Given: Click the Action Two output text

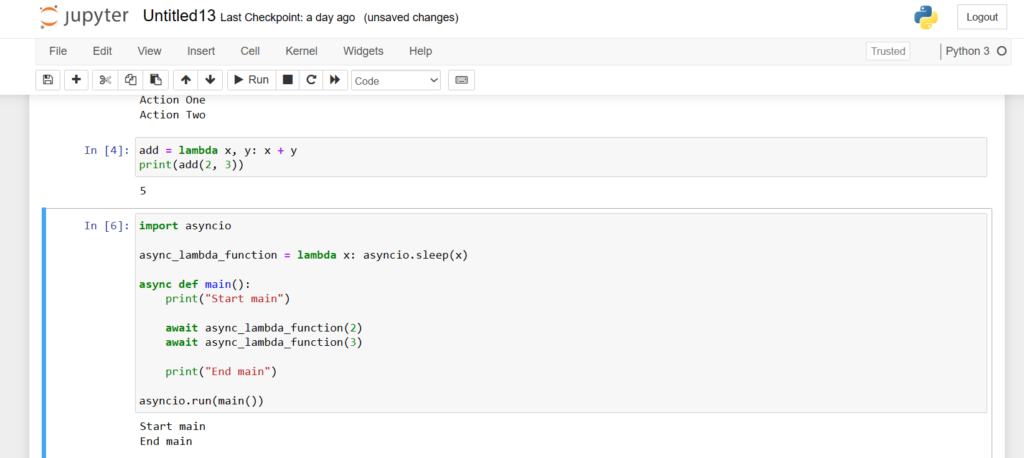Looking at the screenshot, I should 172,115.
